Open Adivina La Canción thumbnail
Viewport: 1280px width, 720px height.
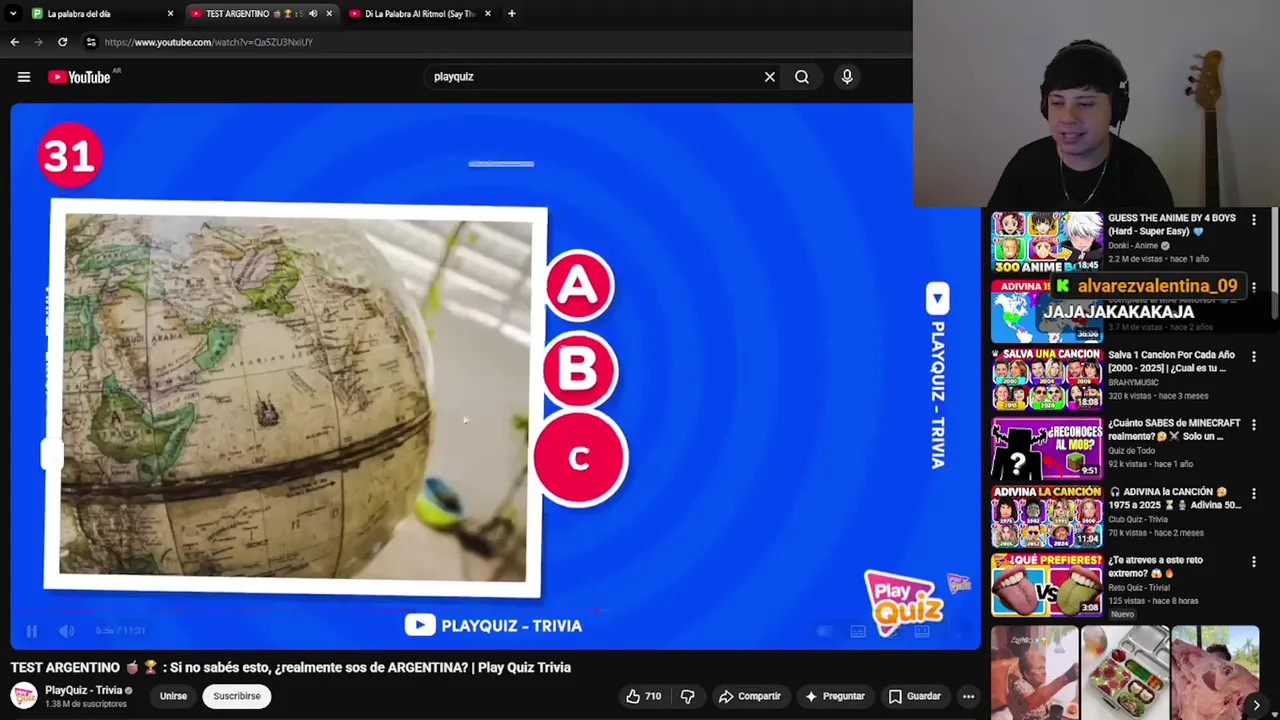[1047, 516]
